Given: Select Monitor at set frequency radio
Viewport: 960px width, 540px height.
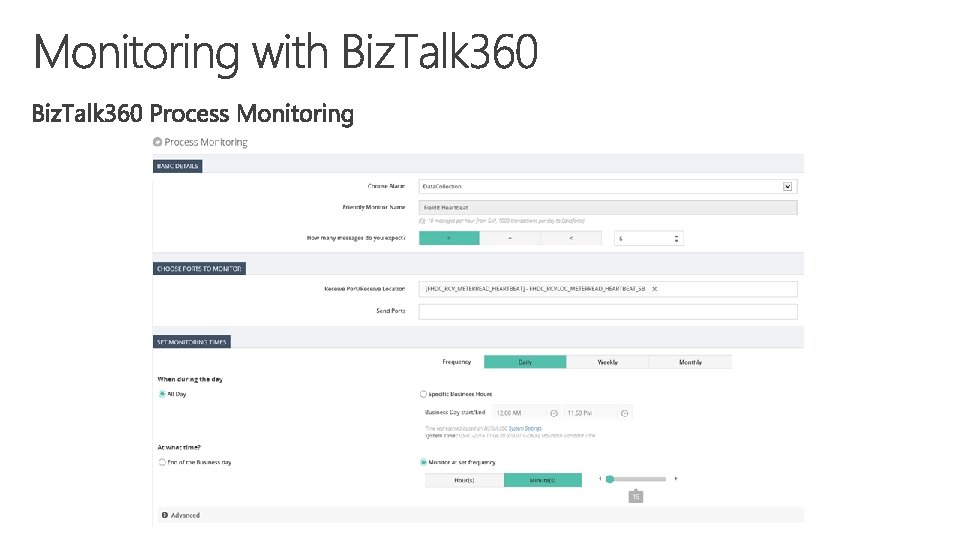Looking at the screenshot, I should [423, 462].
